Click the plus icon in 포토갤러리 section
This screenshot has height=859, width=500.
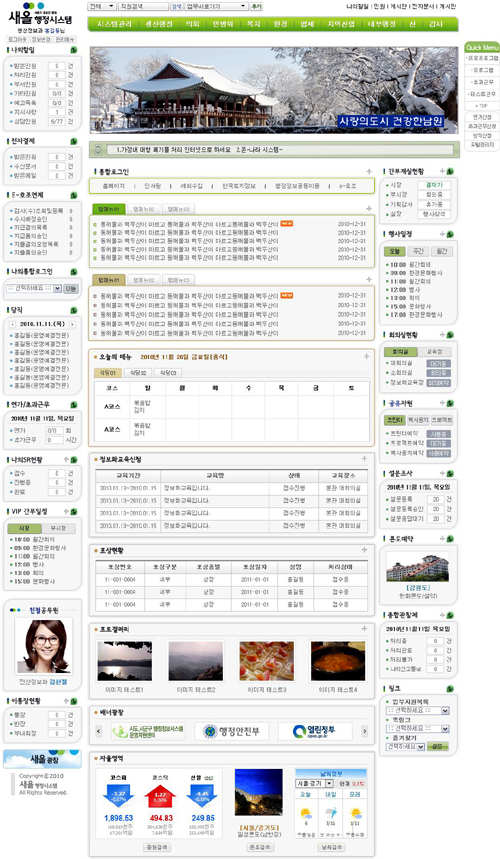pos(364,629)
